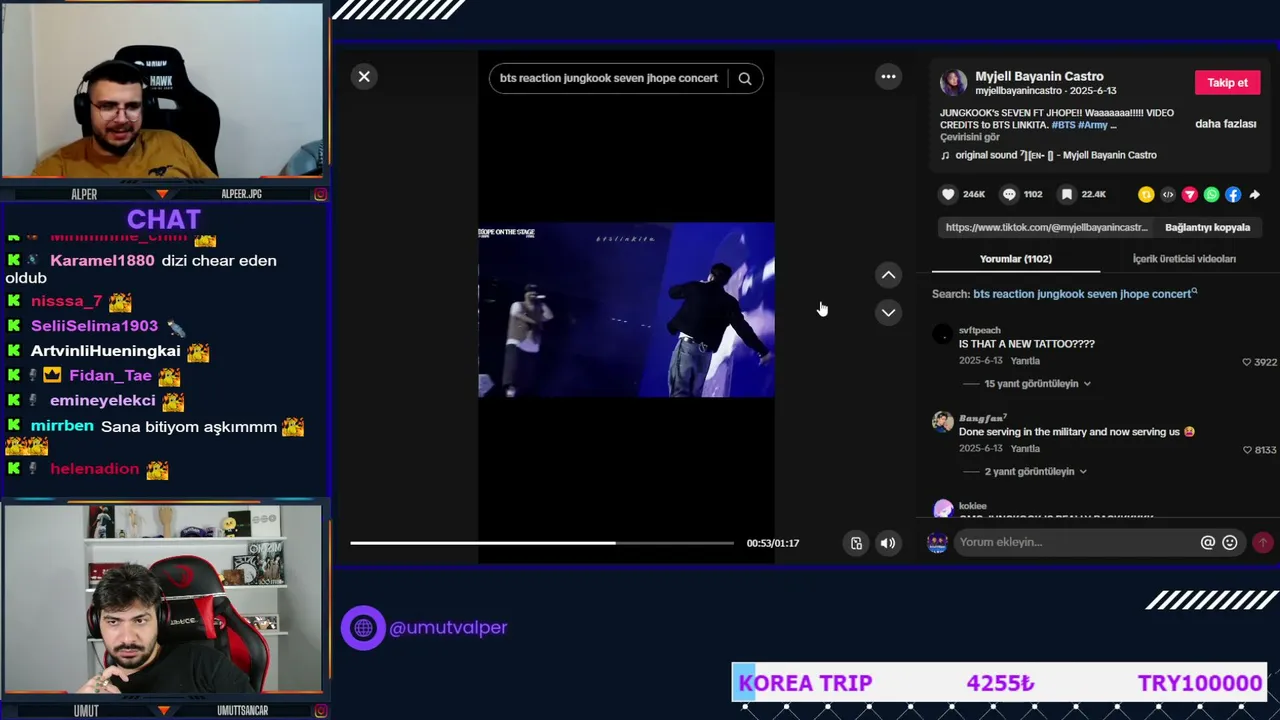This screenshot has height=720, width=1280.
Task: Open the three-dot more options menu
Action: pos(888,77)
